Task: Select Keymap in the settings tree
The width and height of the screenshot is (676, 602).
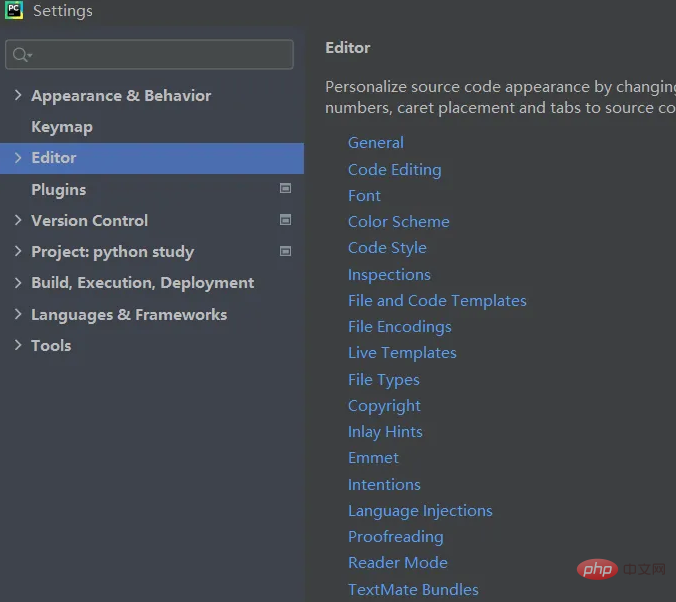Action: point(62,127)
